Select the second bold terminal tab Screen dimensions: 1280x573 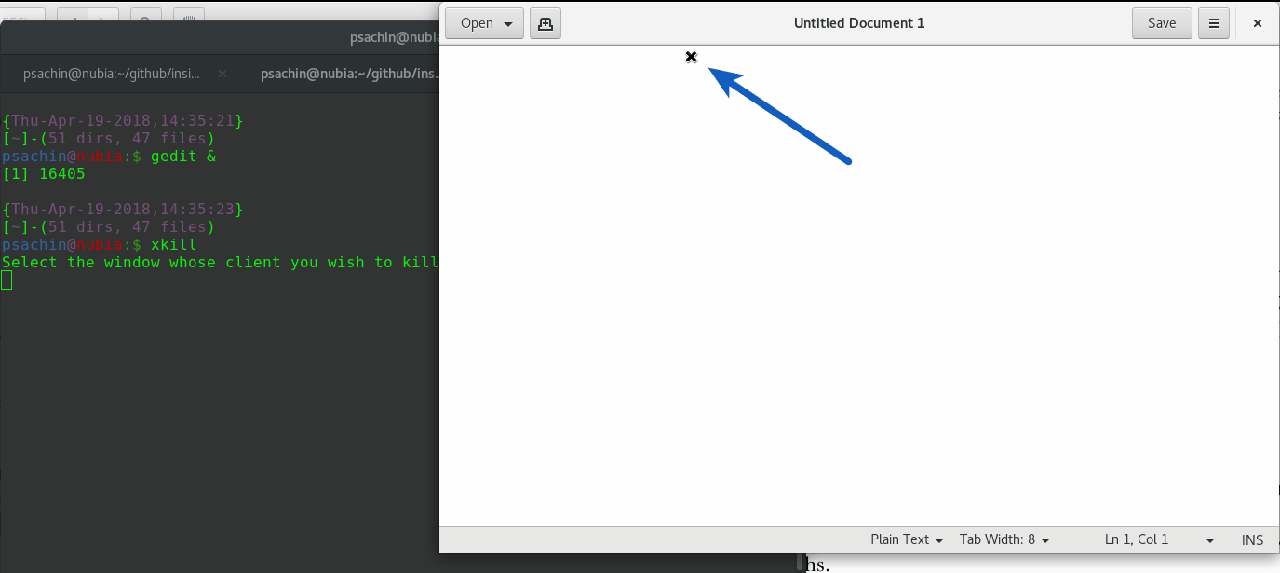(x=348, y=73)
